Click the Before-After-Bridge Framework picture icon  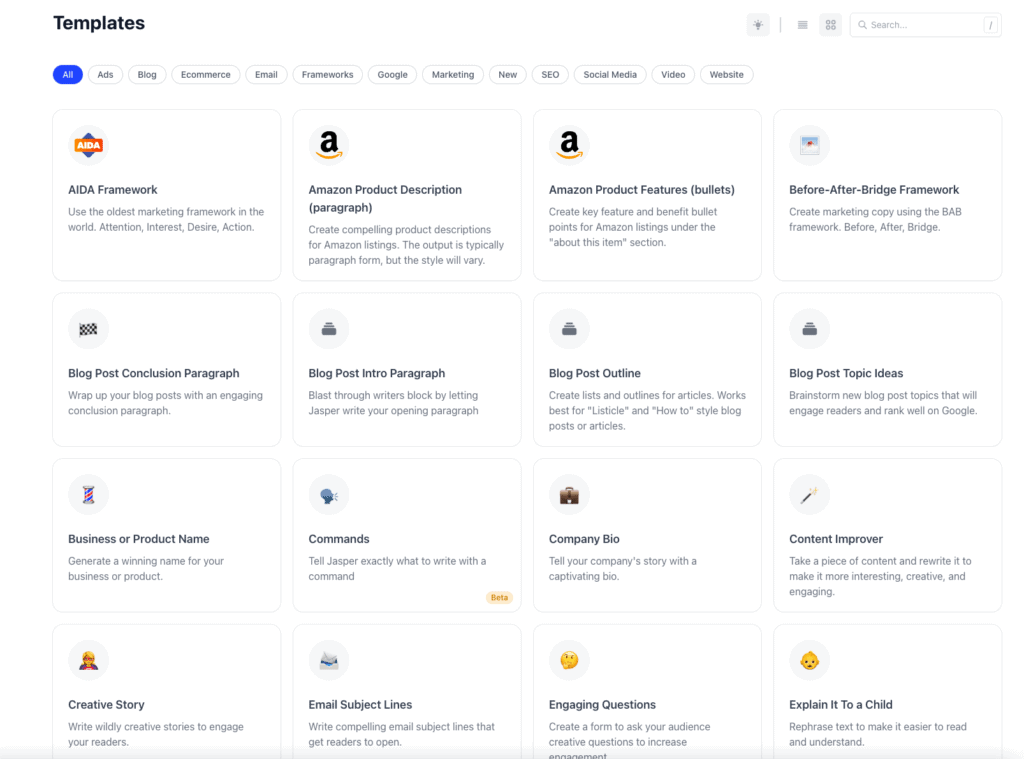pyautogui.click(x=809, y=146)
